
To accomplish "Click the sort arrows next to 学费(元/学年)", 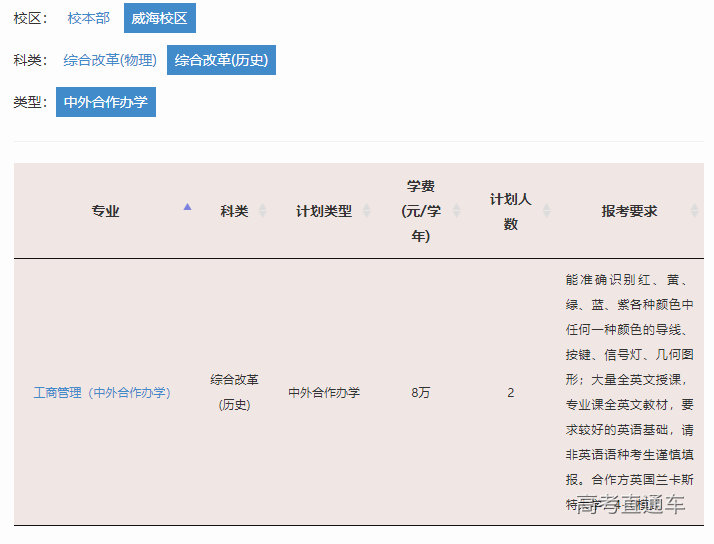I will 456,211.
